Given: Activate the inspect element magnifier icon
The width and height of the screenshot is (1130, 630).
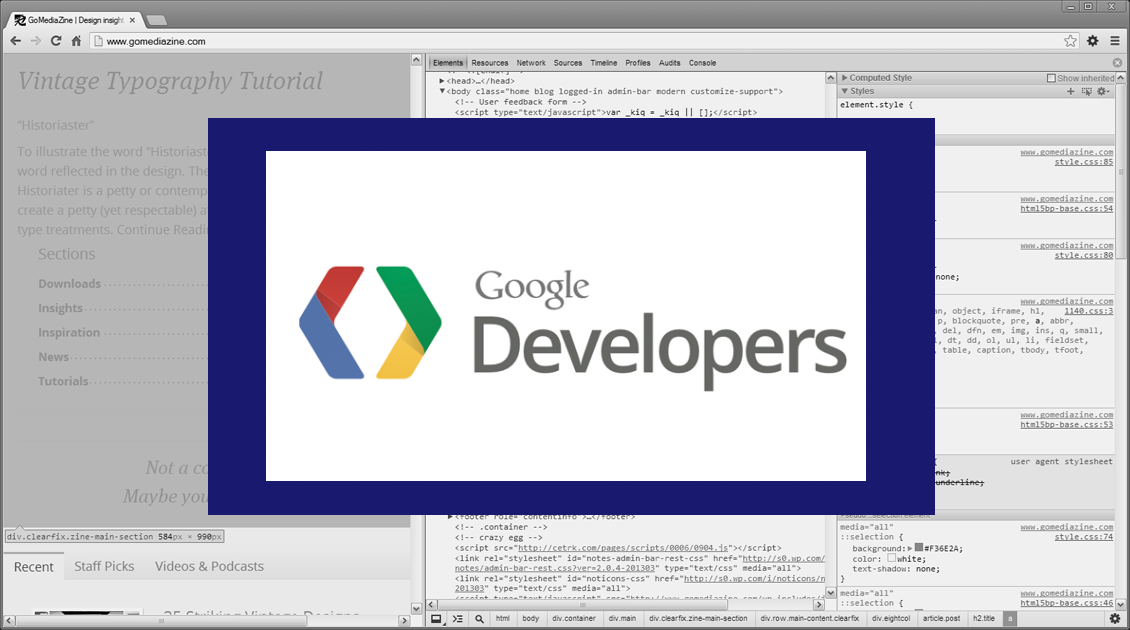Looking at the screenshot, I should tap(479, 619).
